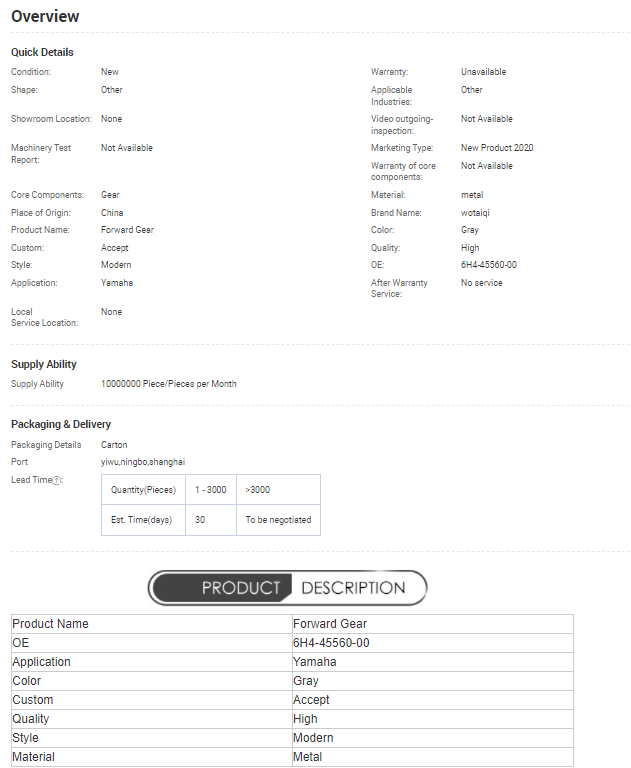Click the >3000 quantity cell
Screen dimensions: 631x768
[x=258, y=490]
